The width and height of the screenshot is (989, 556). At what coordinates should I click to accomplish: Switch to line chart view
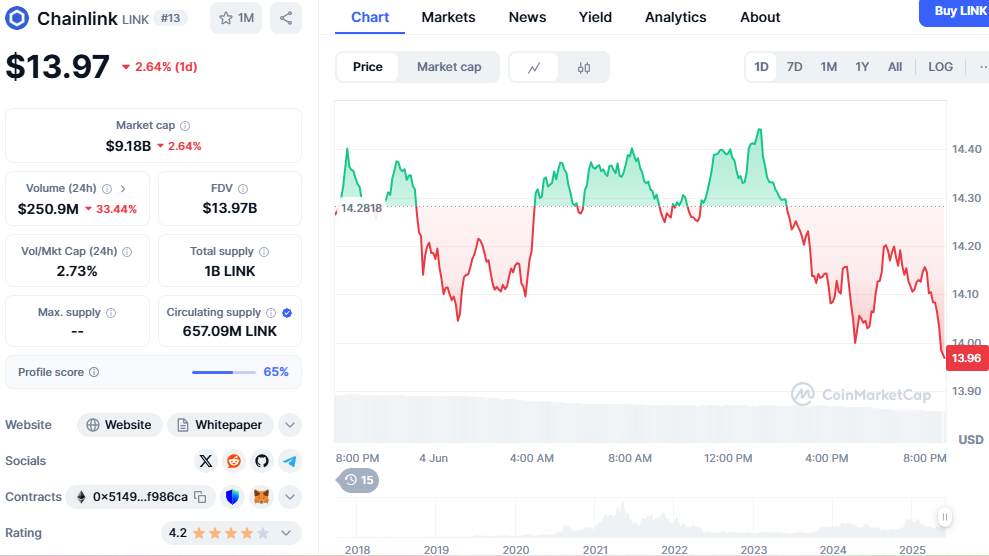pos(534,67)
